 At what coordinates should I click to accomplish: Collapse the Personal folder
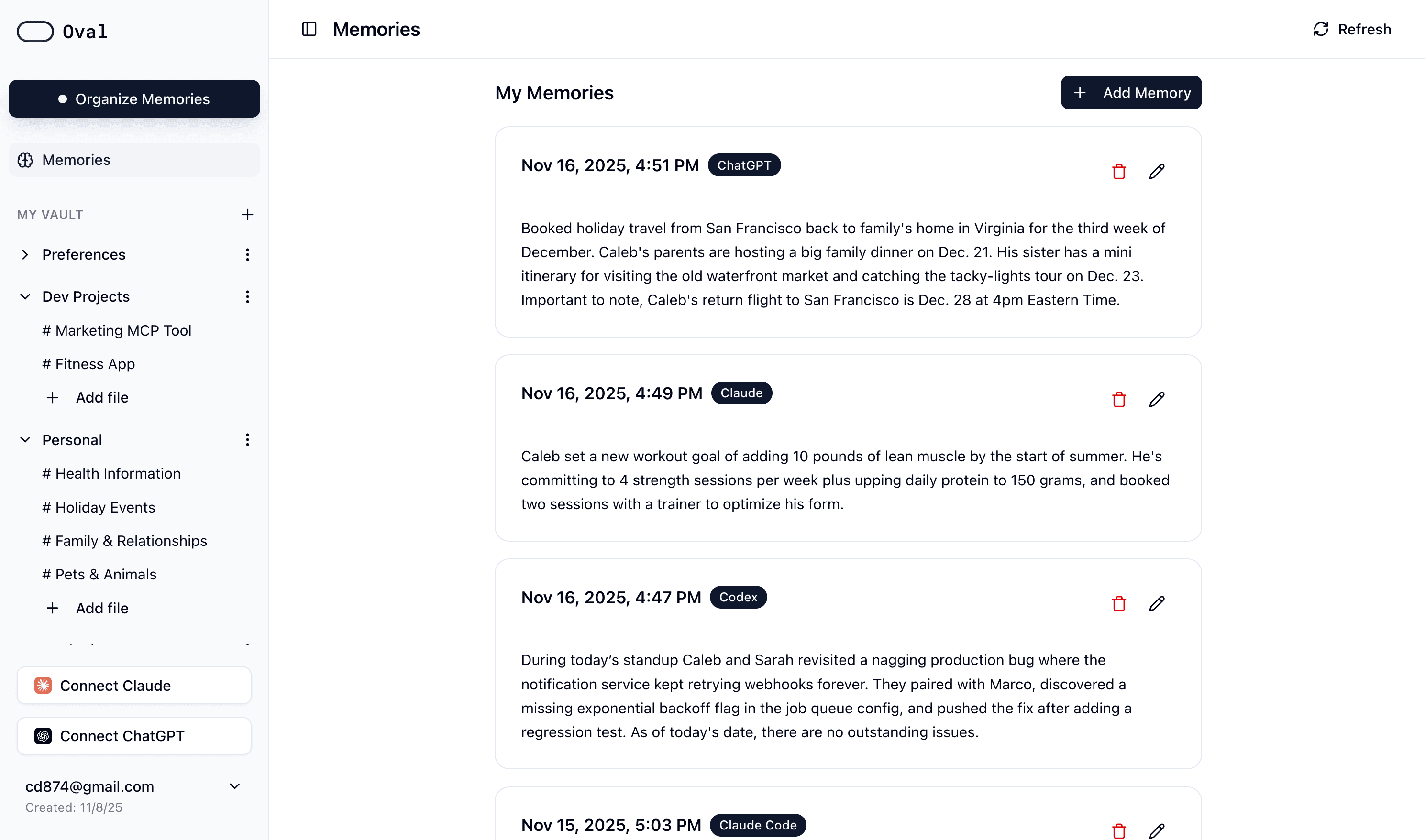(x=25, y=440)
